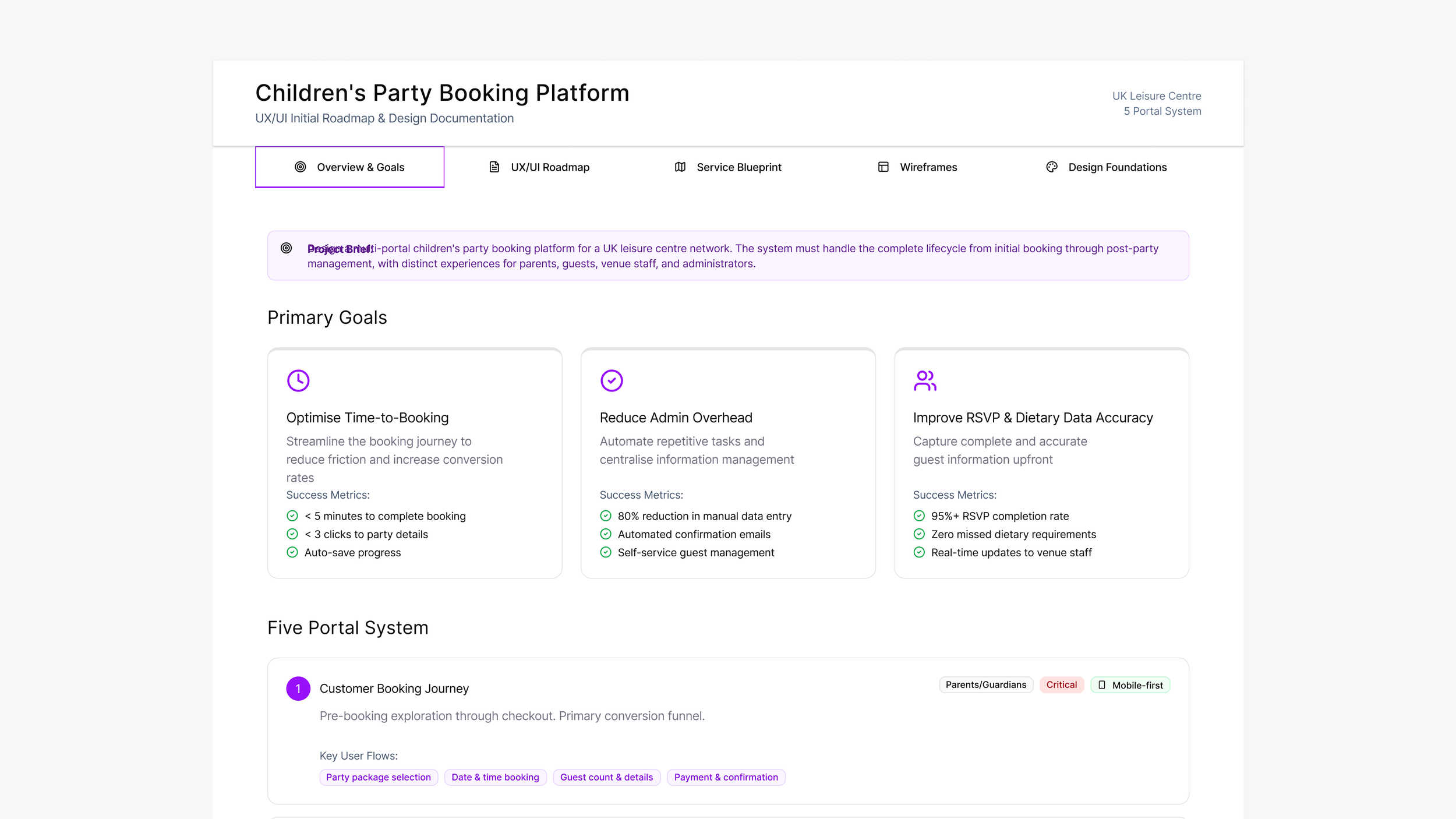Screen dimensions: 1456x819
Task: Click check icon beside 'Zero missed dietary requirements'
Action: 919,534
